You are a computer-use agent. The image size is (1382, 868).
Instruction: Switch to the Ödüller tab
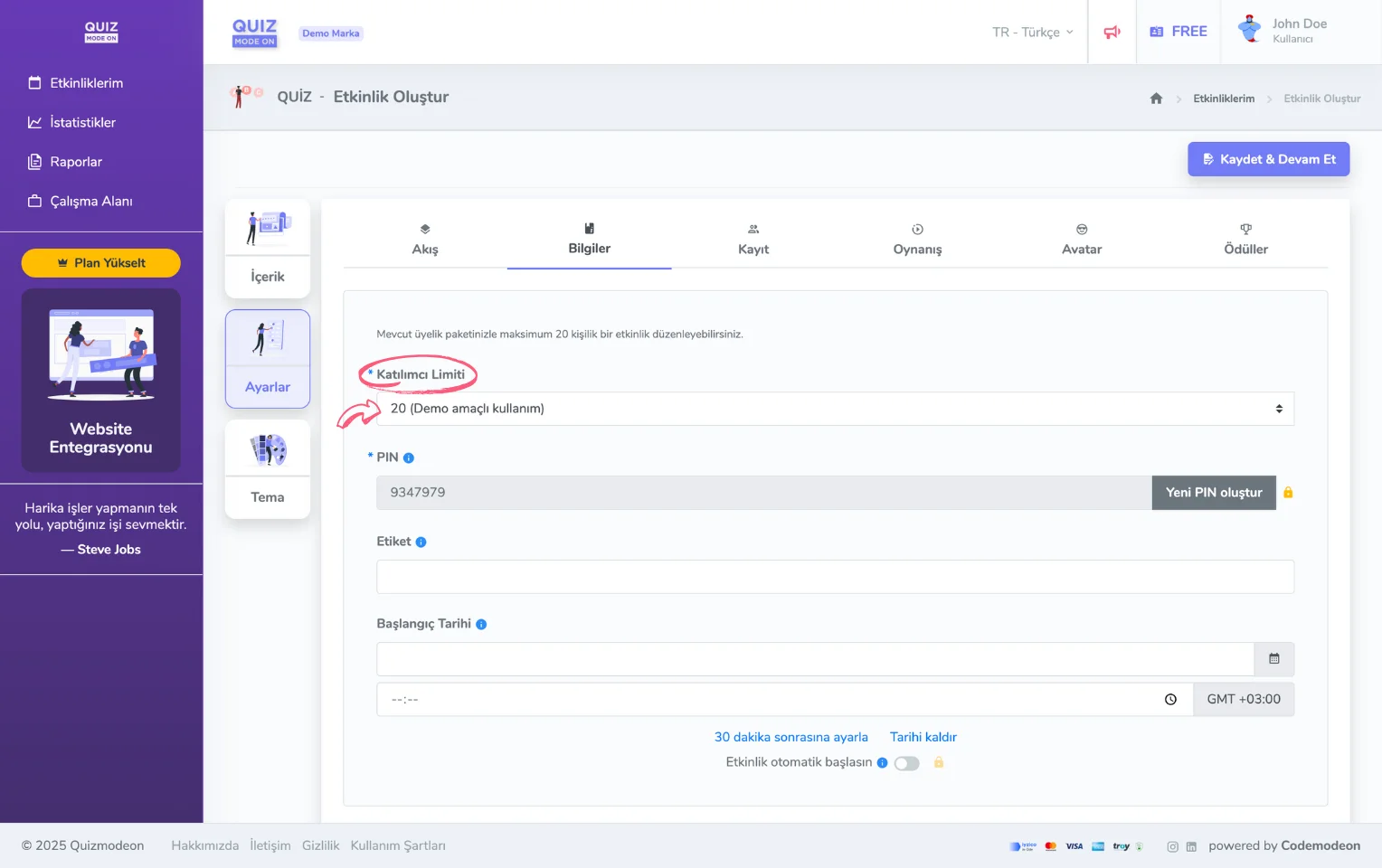pyautogui.click(x=1245, y=240)
